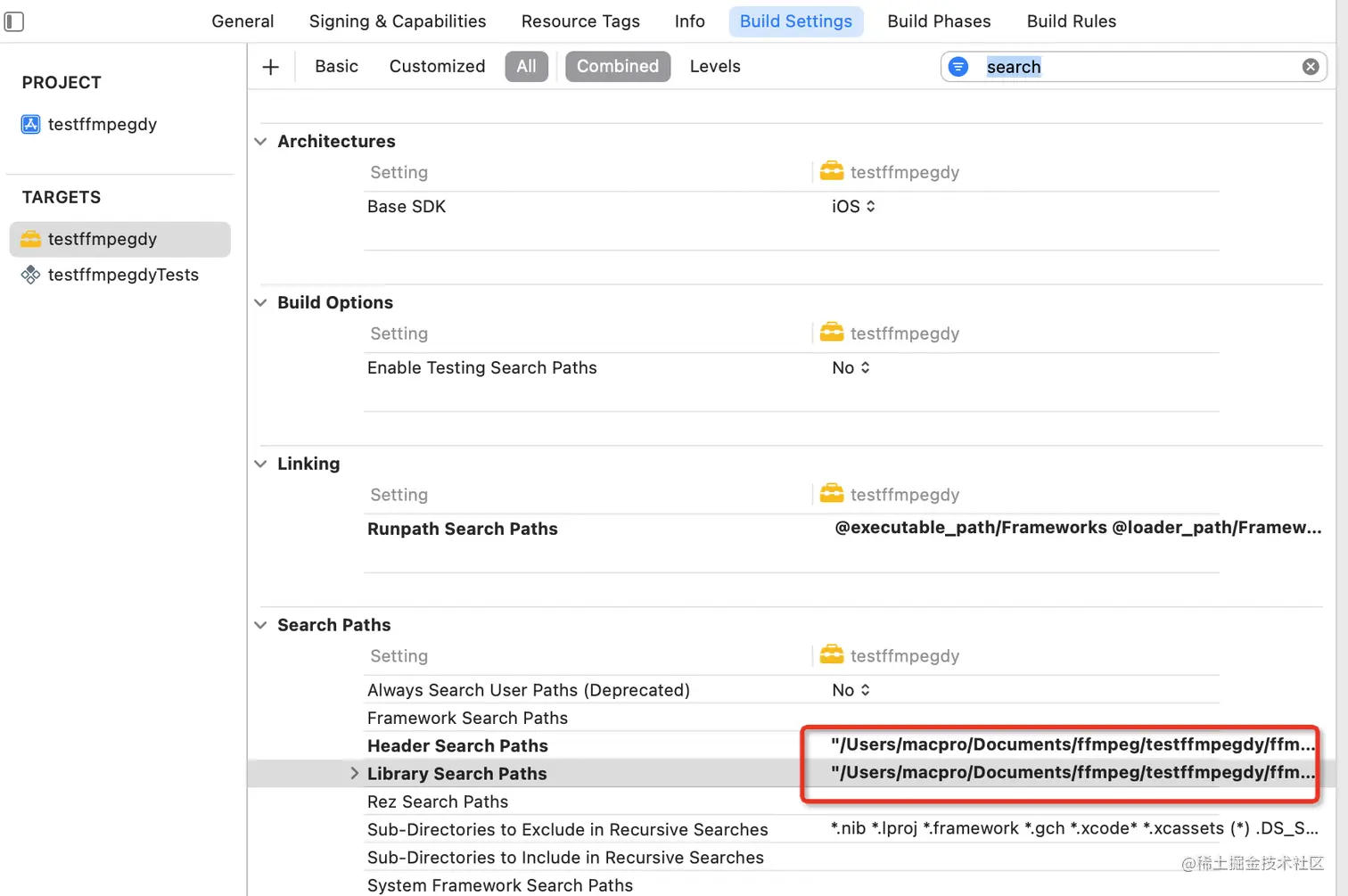1348x896 pixels.
Task: Collapse the Search Paths section
Action: [260, 626]
